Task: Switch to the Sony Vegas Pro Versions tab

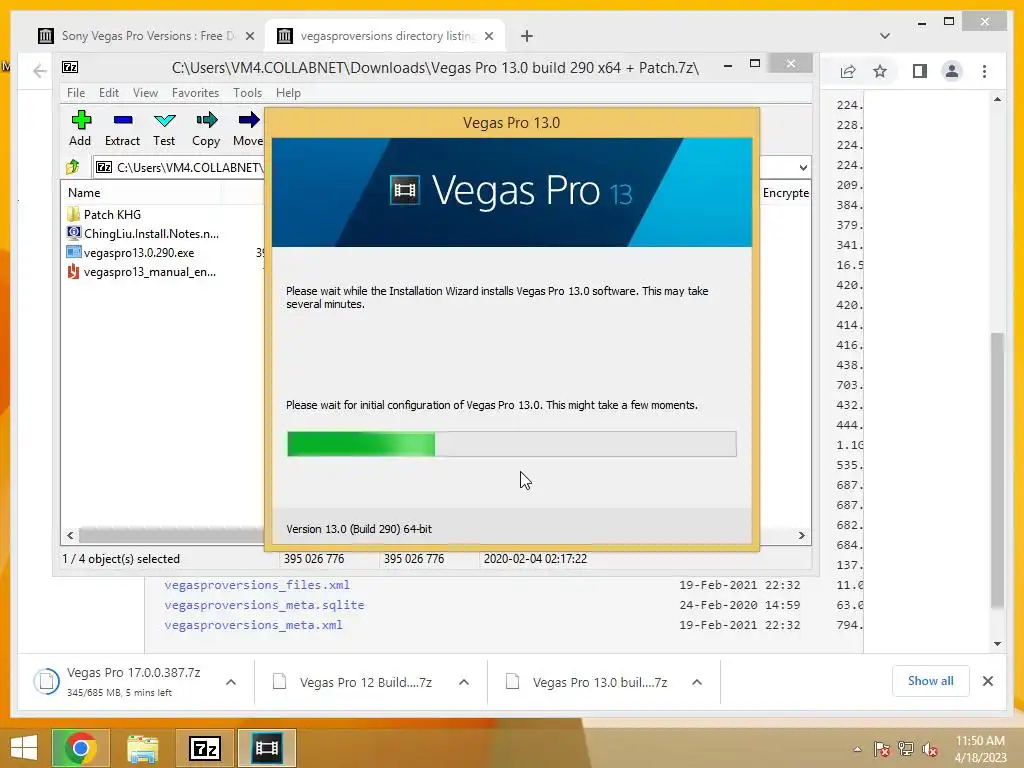Action: (x=148, y=36)
